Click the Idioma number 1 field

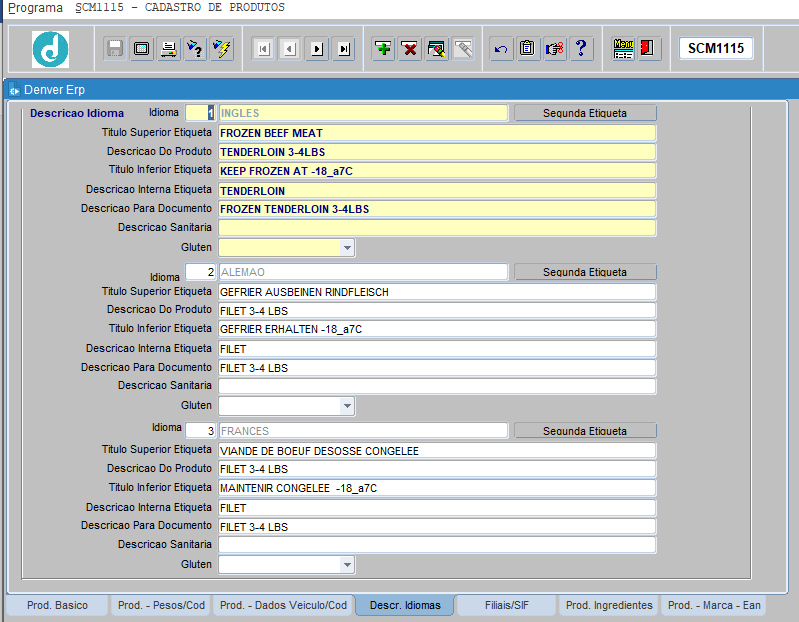pos(200,113)
